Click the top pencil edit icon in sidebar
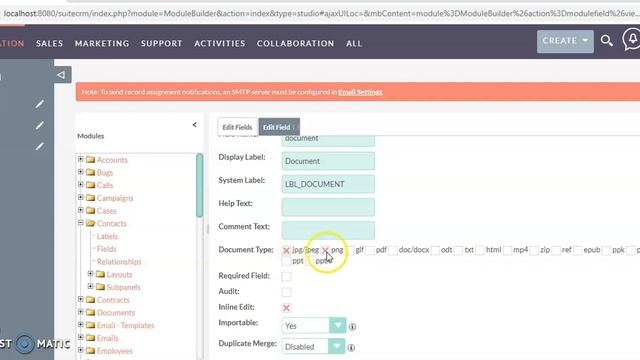This screenshot has width=640, height=360. [39, 104]
